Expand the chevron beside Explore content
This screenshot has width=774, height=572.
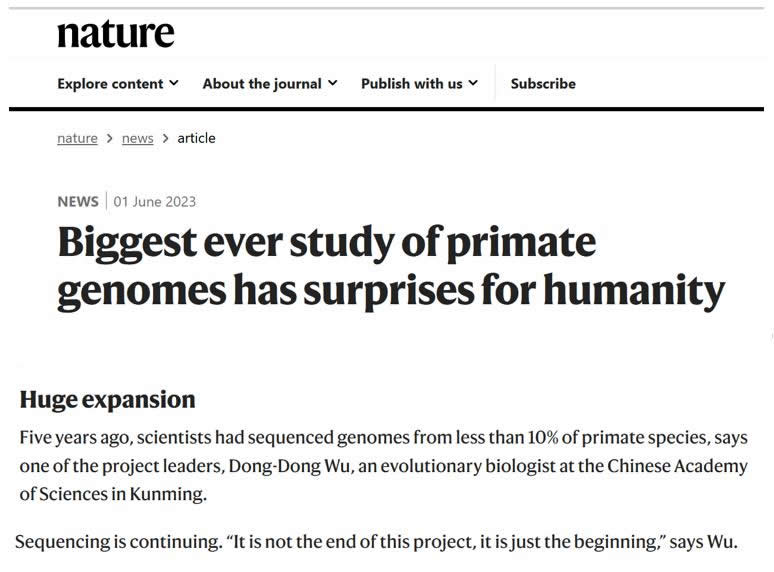pyautogui.click(x=174, y=83)
